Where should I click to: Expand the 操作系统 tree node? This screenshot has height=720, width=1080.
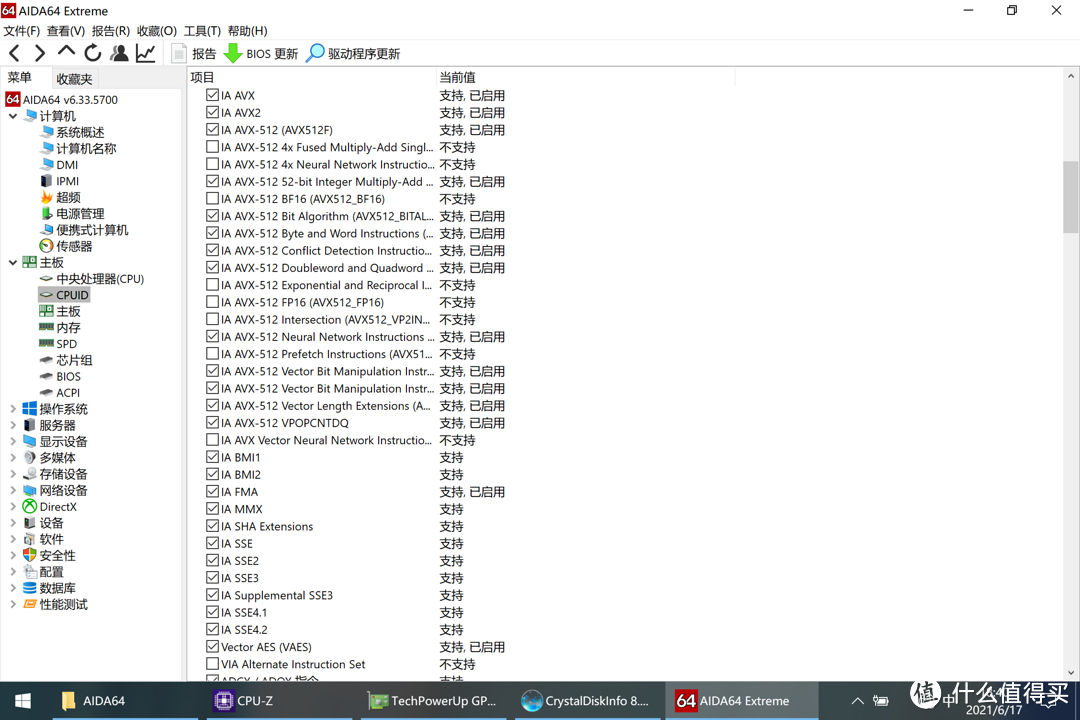pos(13,409)
